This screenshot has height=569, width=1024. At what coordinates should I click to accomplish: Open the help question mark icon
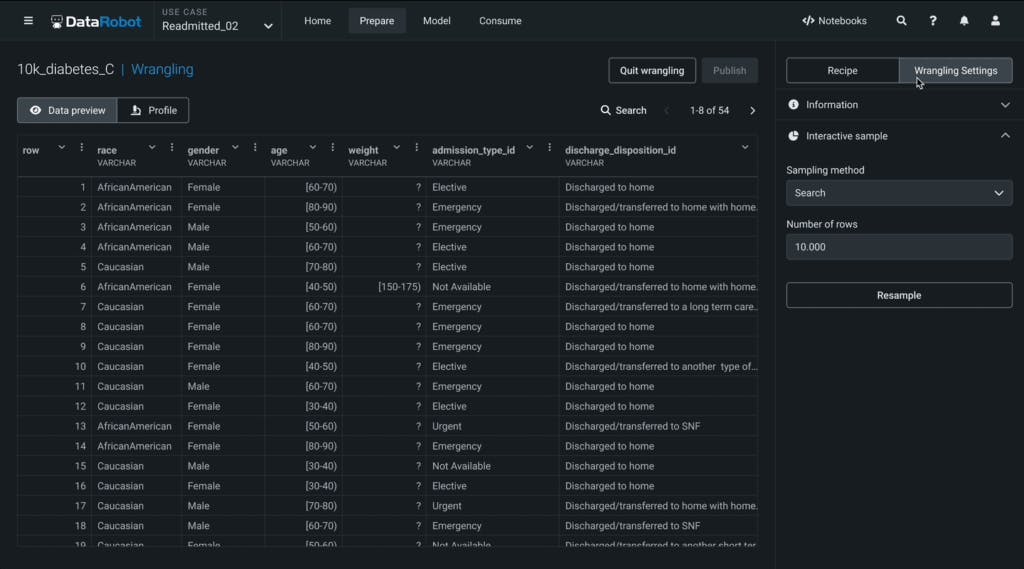point(933,21)
